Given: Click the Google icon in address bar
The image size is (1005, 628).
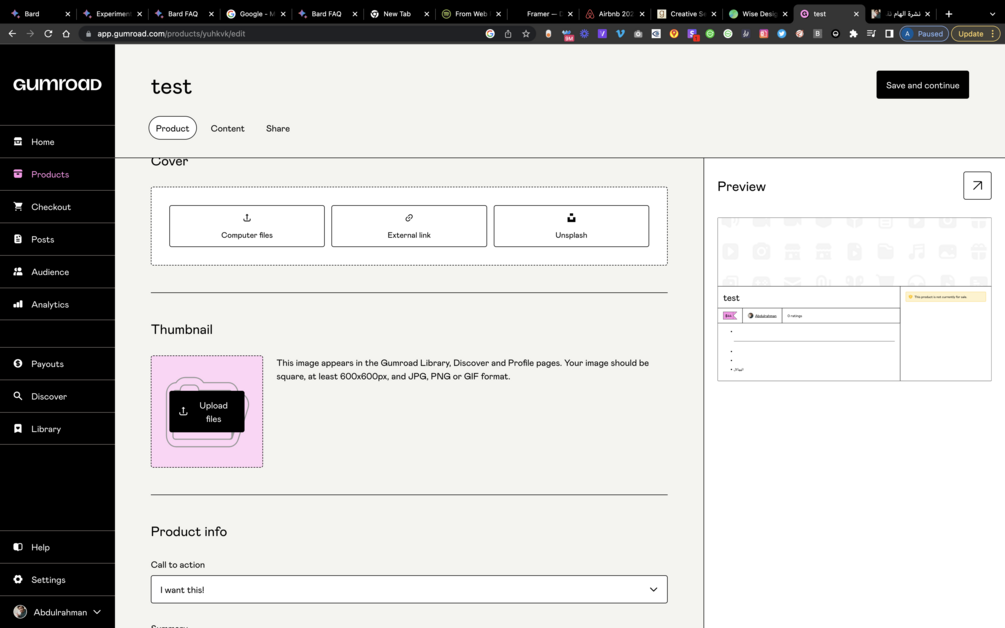Looking at the screenshot, I should pos(490,33).
